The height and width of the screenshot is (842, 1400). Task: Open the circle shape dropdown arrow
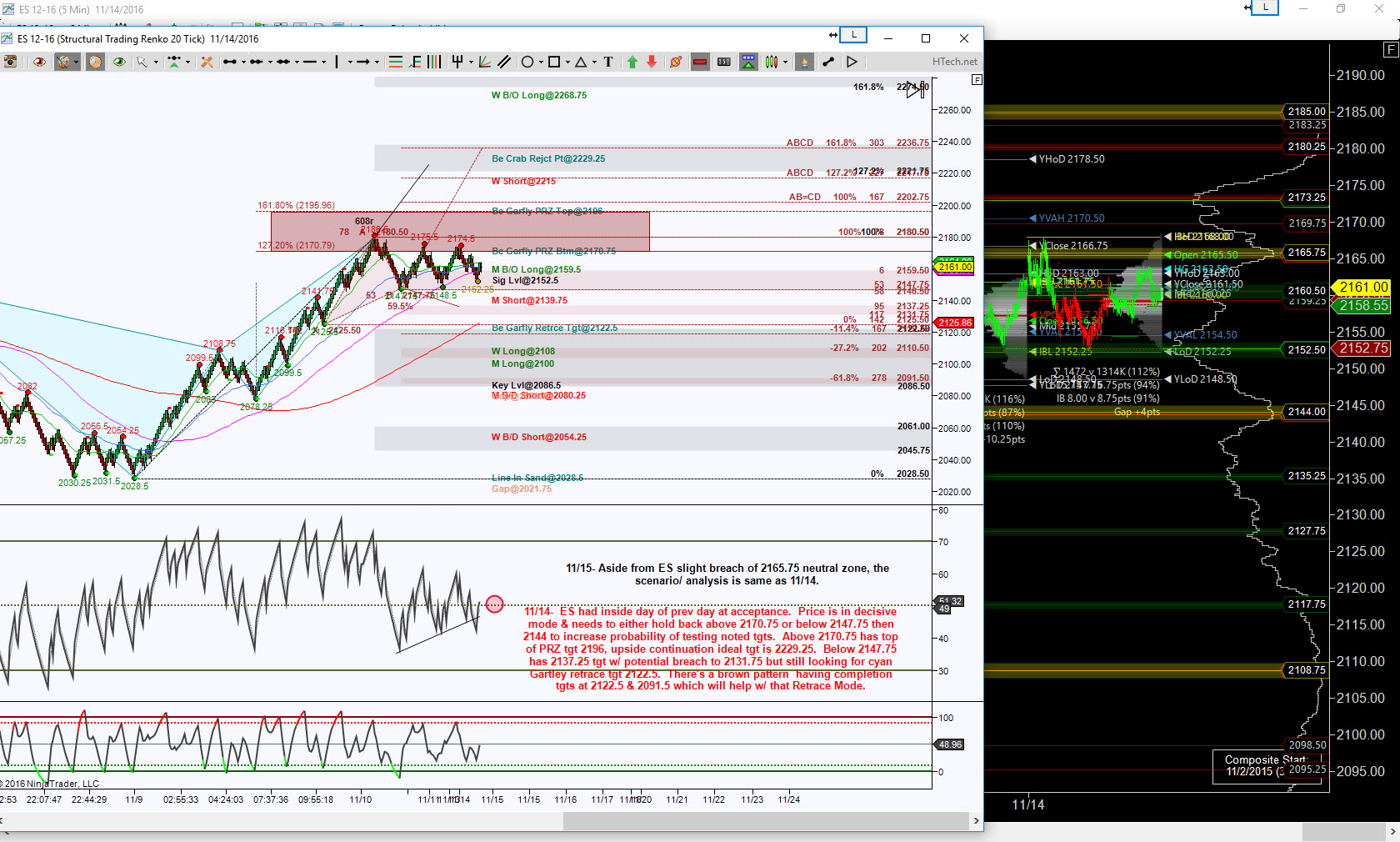(x=540, y=63)
